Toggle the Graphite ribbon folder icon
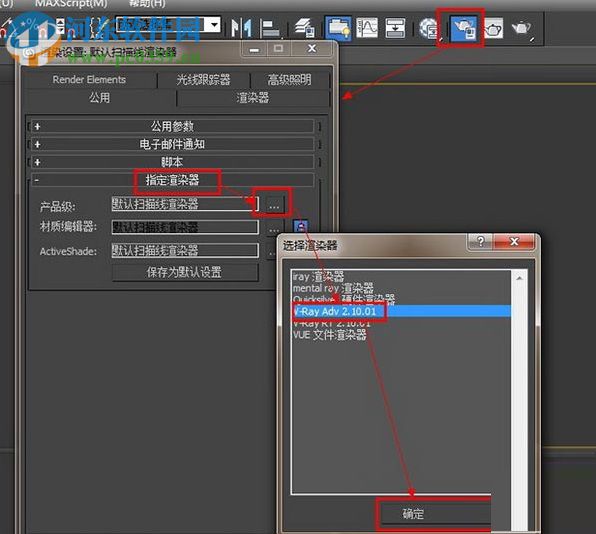This screenshot has width=596, height=534. (x=338, y=28)
